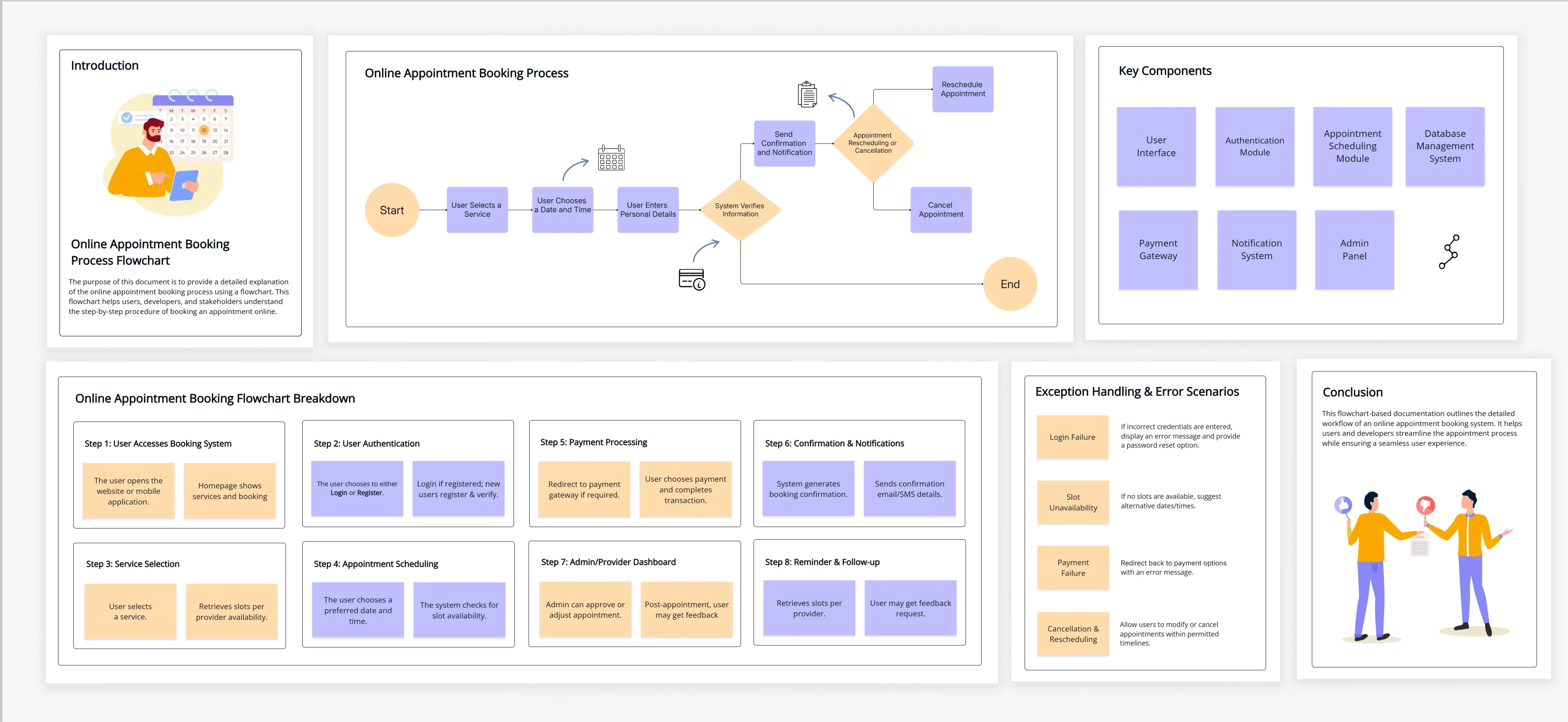This screenshot has width=1568, height=722.
Task: Click the Cancel Appointment box
Action: 940,210
